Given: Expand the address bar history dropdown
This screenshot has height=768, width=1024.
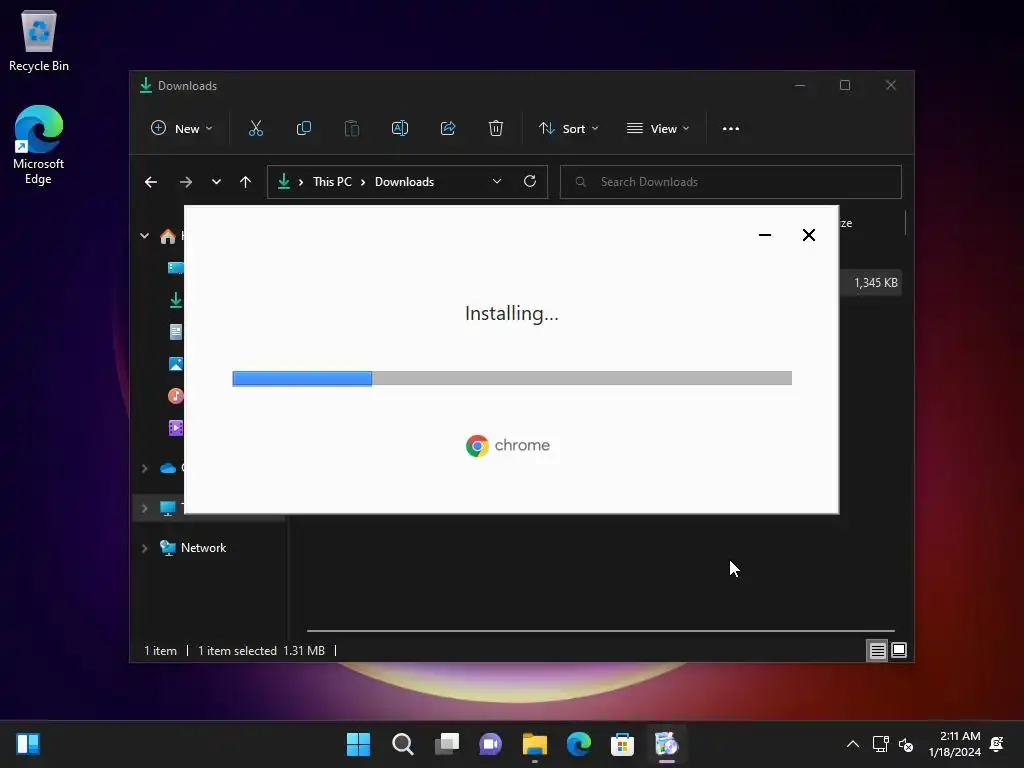Looking at the screenshot, I should [x=497, y=182].
